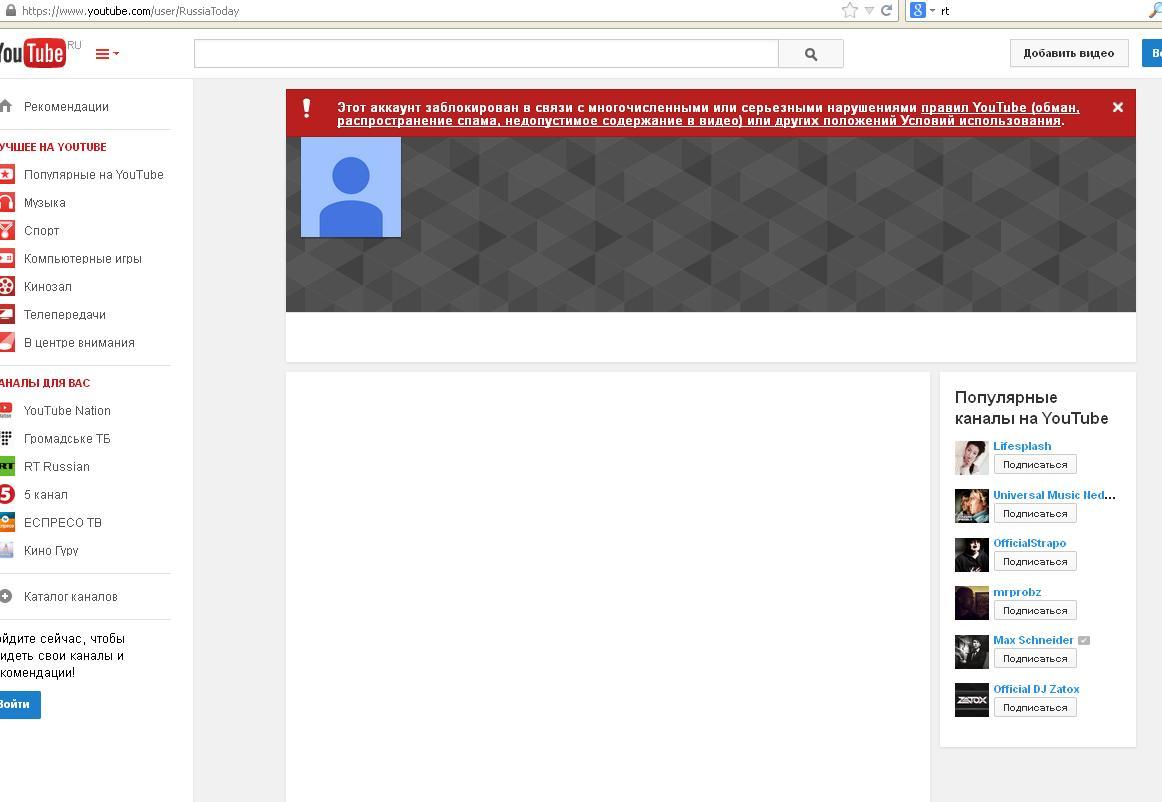This screenshot has height=802, width=1162.
Task: Click the 5 канал channel icon
Action: [7, 495]
